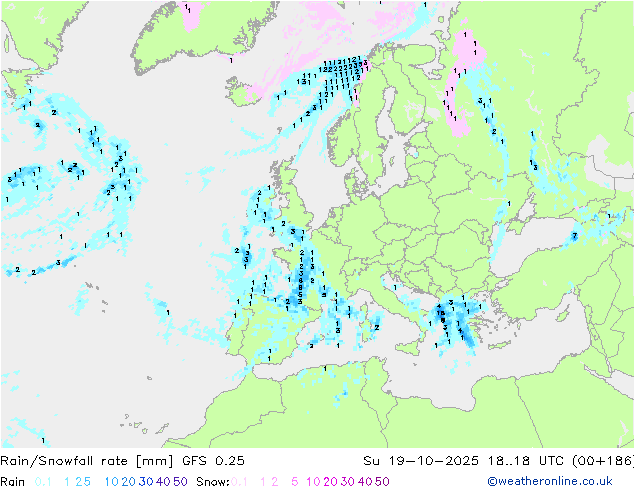This screenshot has width=634, height=490.
Task: Select rain legend value 50
Action: pyautogui.click(x=180, y=482)
